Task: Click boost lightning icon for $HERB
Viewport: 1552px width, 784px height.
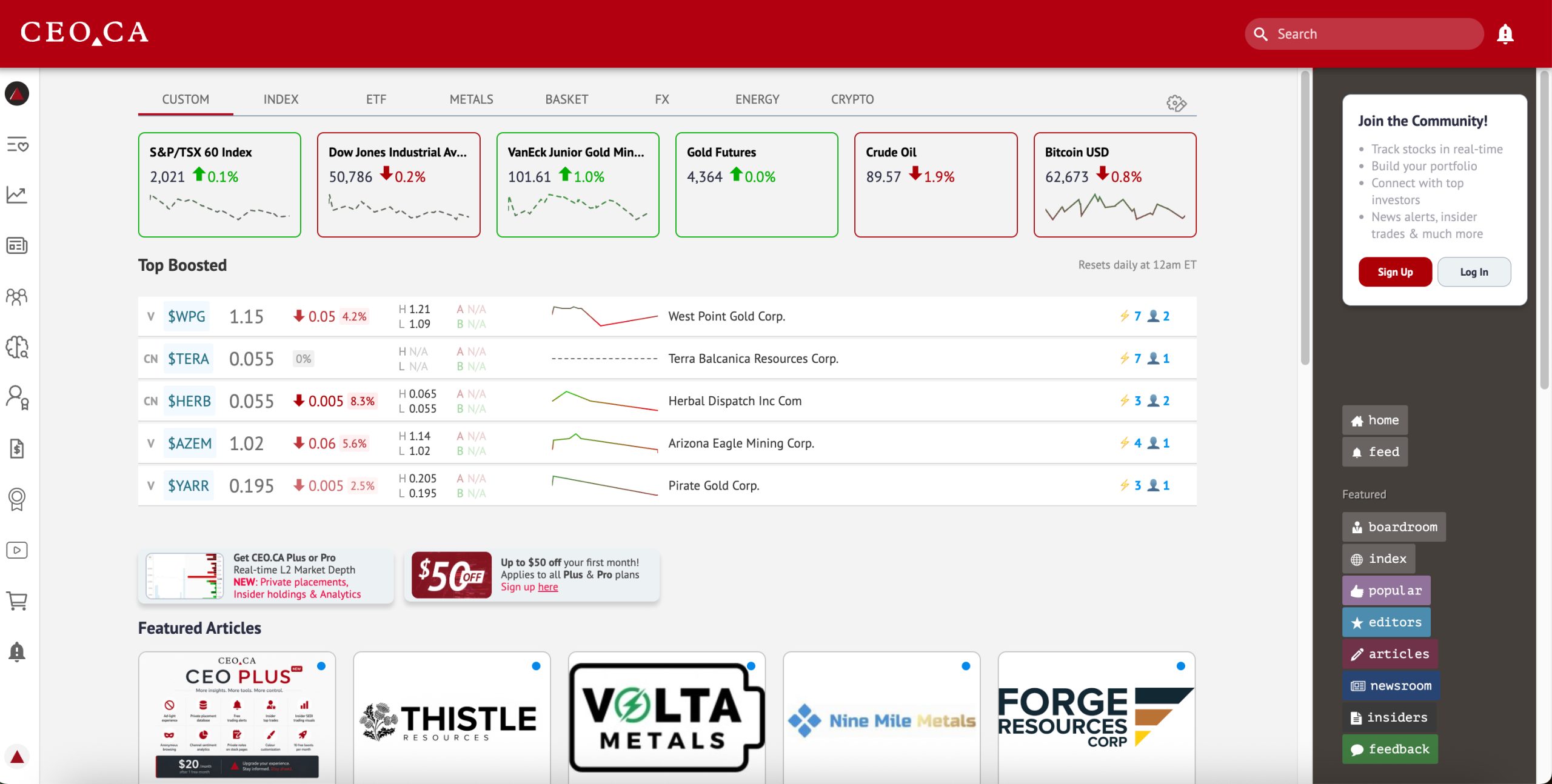Action: click(x=1125, y=400)
